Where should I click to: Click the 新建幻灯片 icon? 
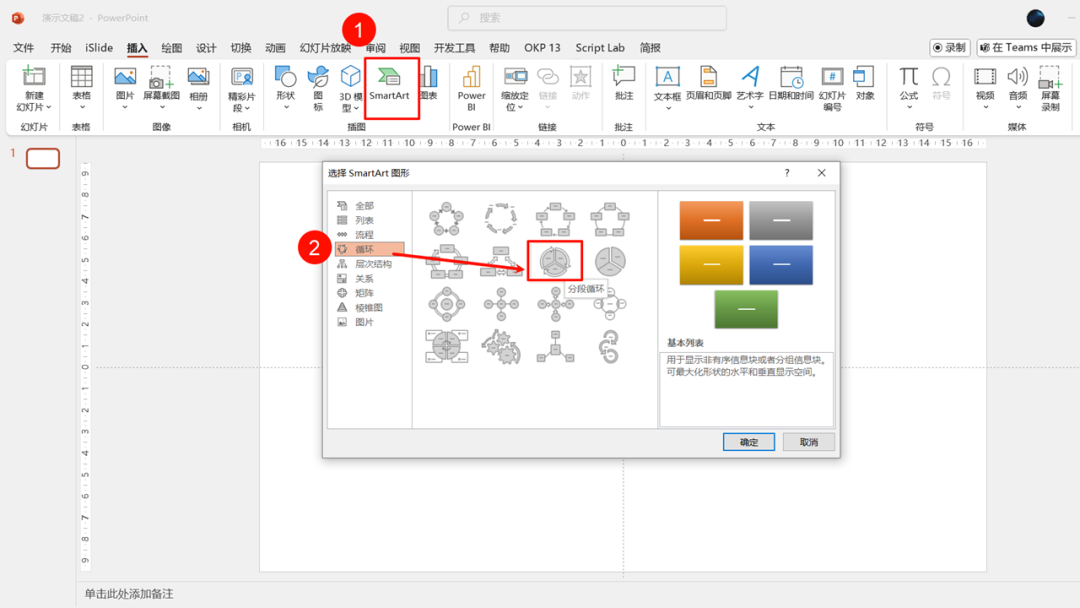[34, 76]
